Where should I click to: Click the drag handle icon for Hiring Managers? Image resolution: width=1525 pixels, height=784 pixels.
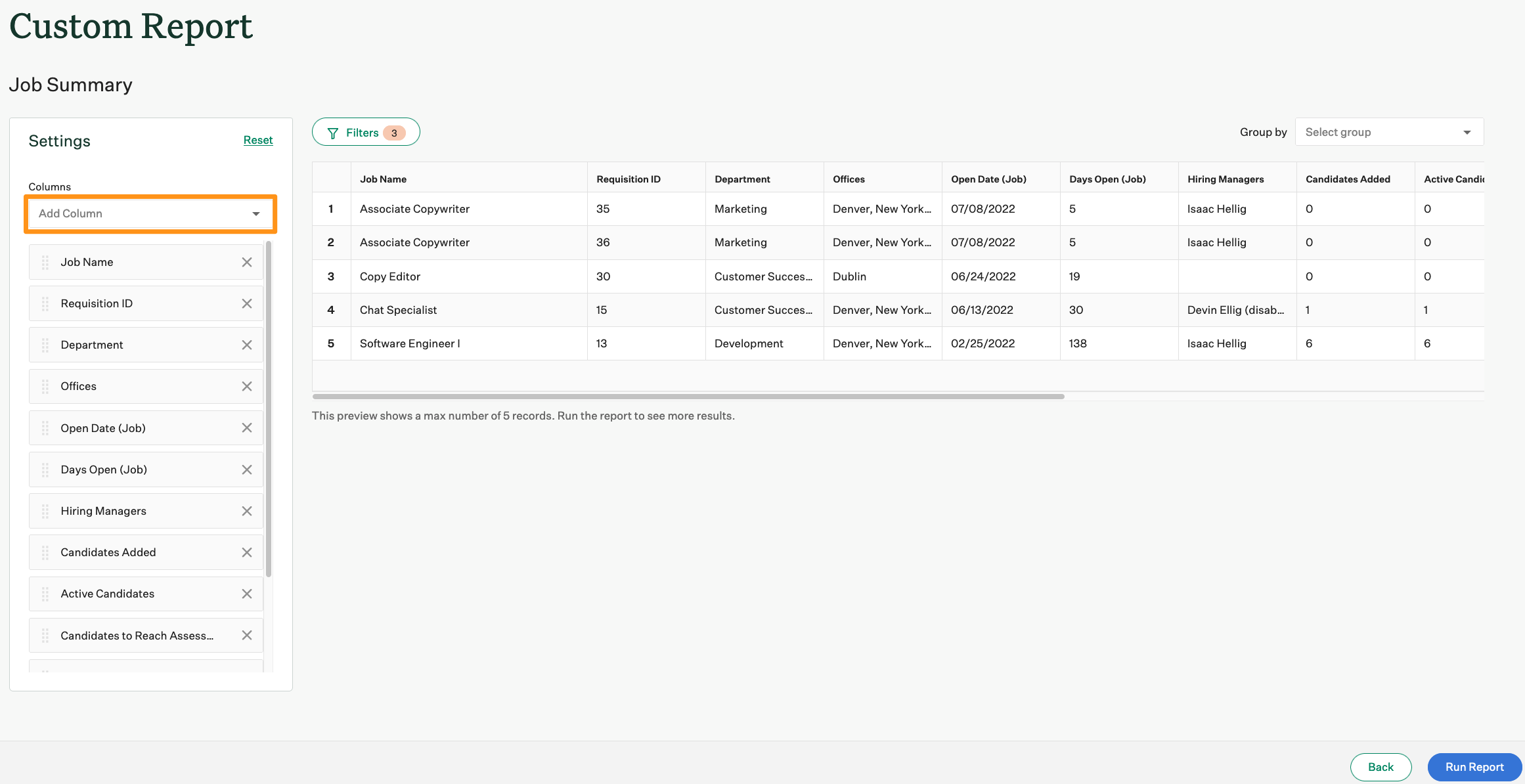45,511
